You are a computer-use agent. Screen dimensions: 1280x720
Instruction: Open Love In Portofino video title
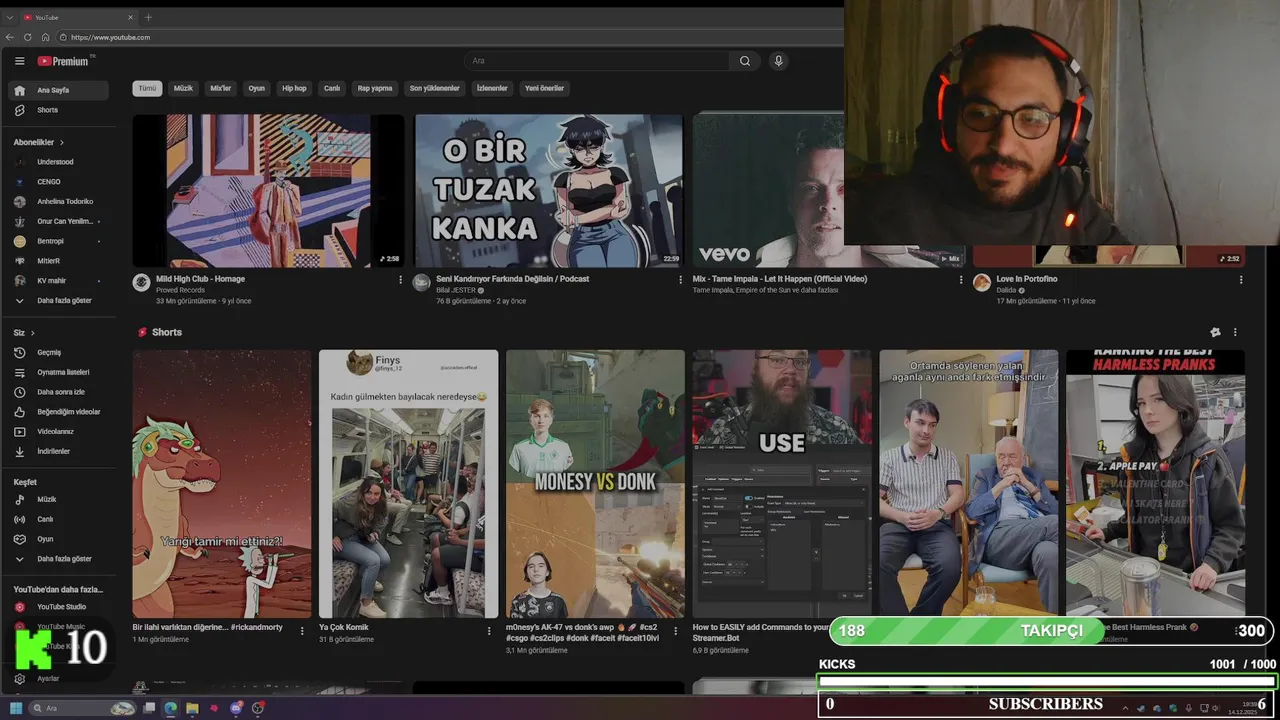(1026, 279)
